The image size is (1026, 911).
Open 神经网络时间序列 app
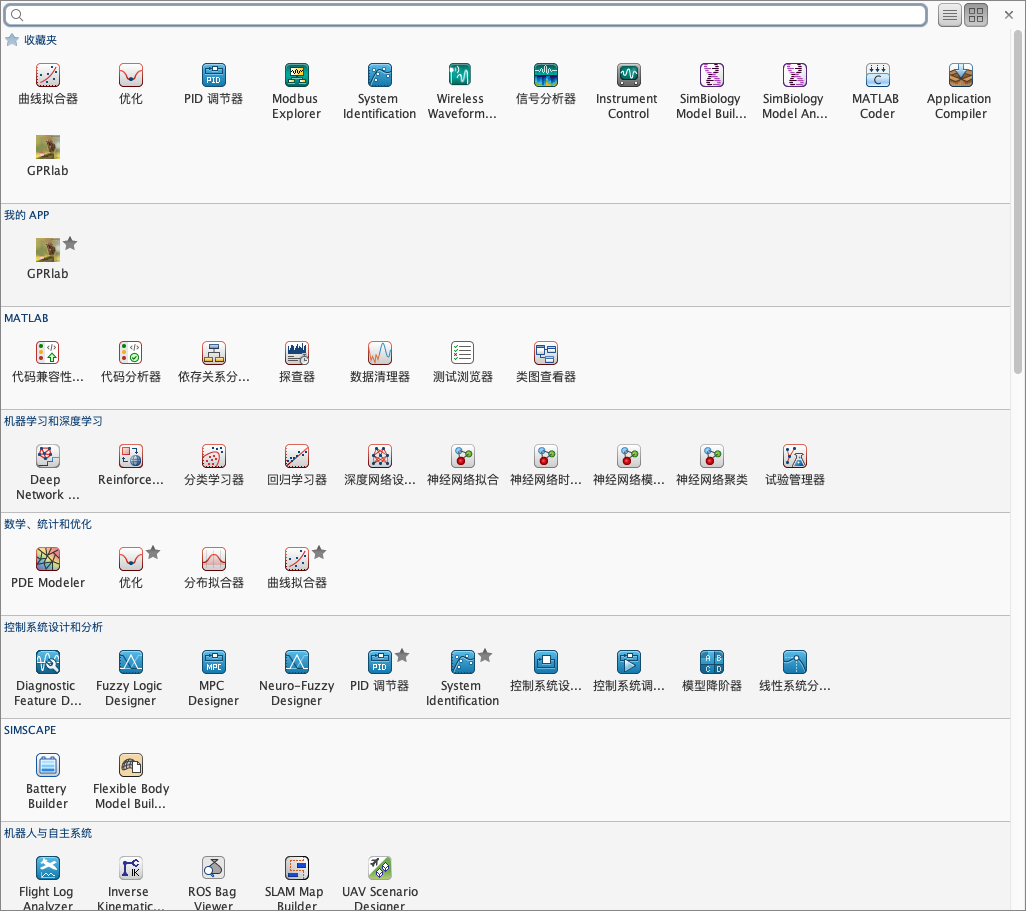tap(545, 465)
